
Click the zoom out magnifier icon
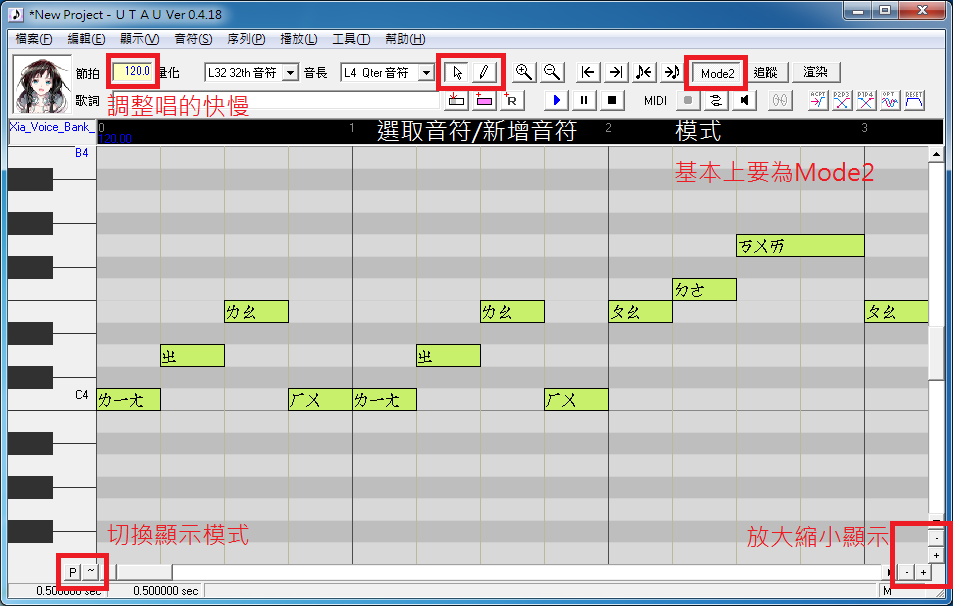(552, 72)
